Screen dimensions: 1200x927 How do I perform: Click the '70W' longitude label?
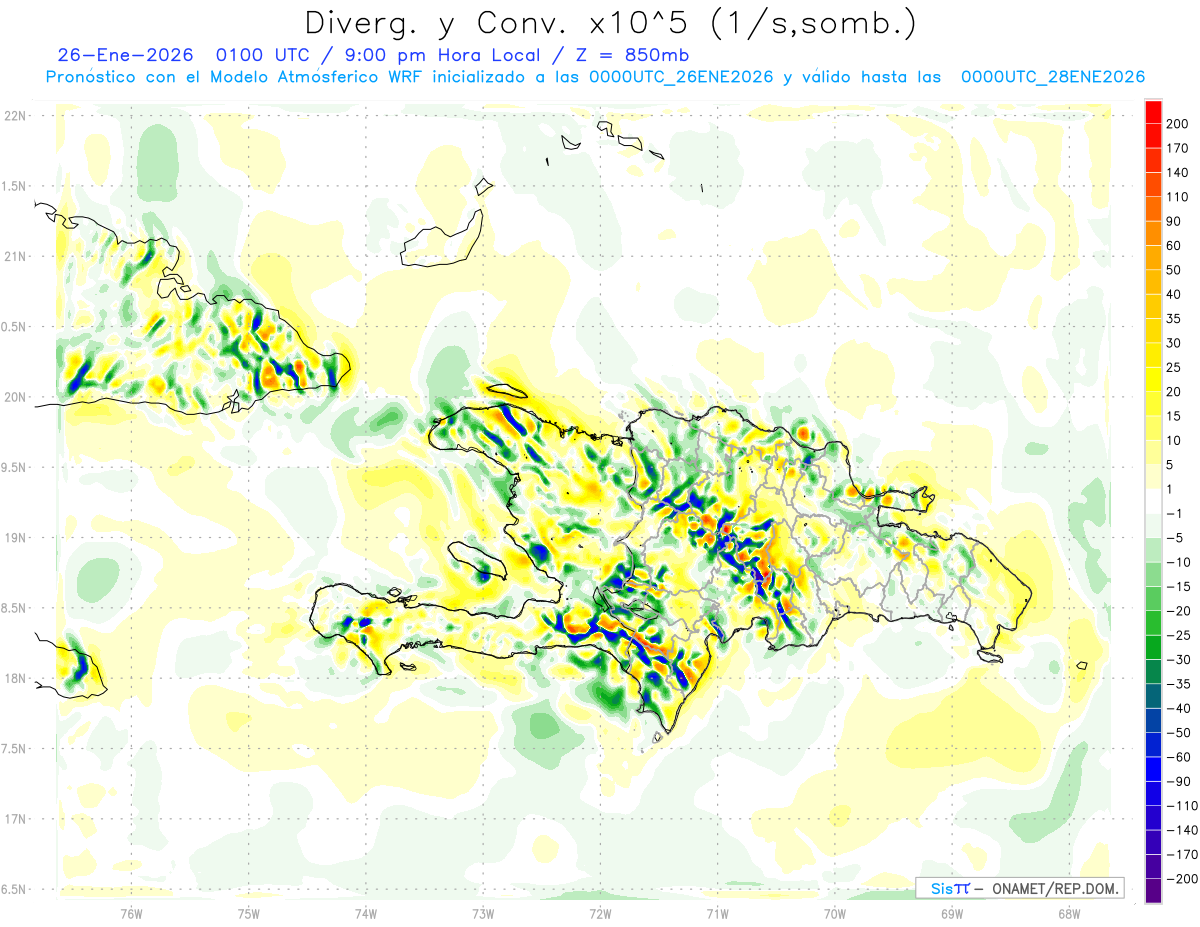[x=835, y=913]
